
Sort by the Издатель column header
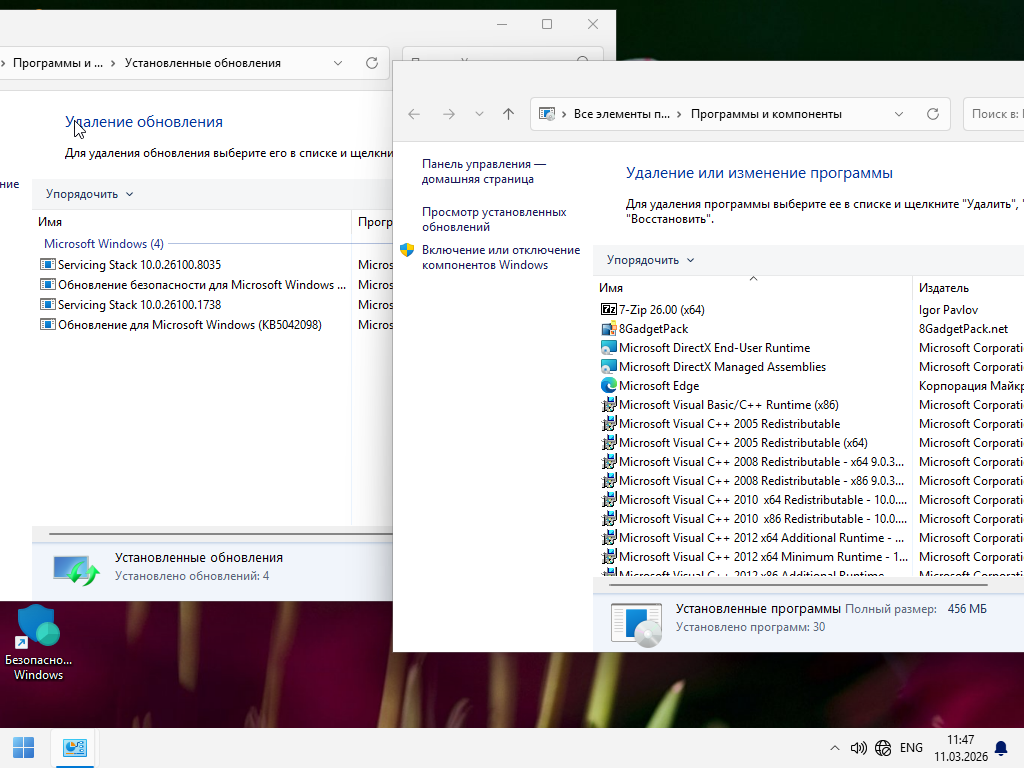pos(944,288)
